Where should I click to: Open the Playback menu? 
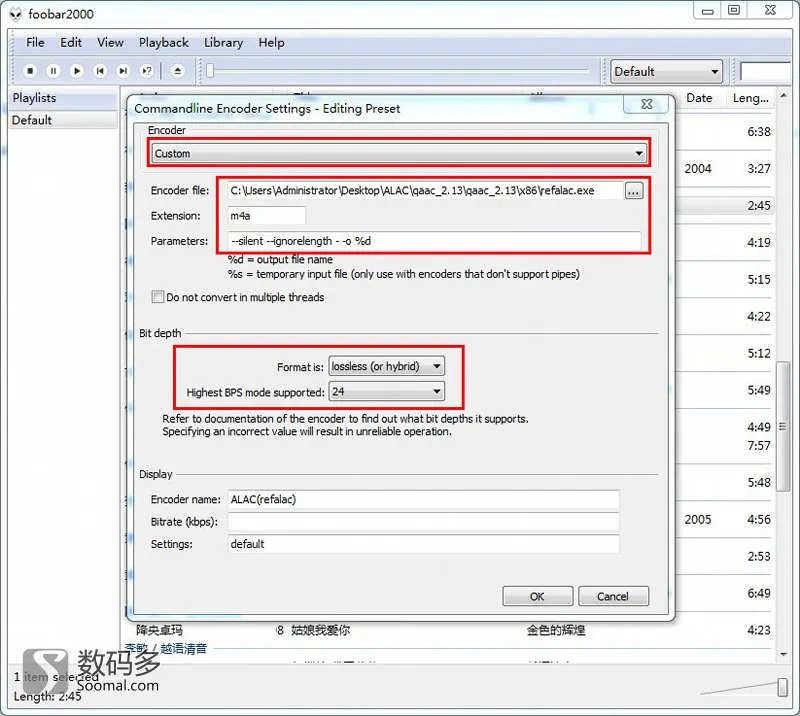164,42
